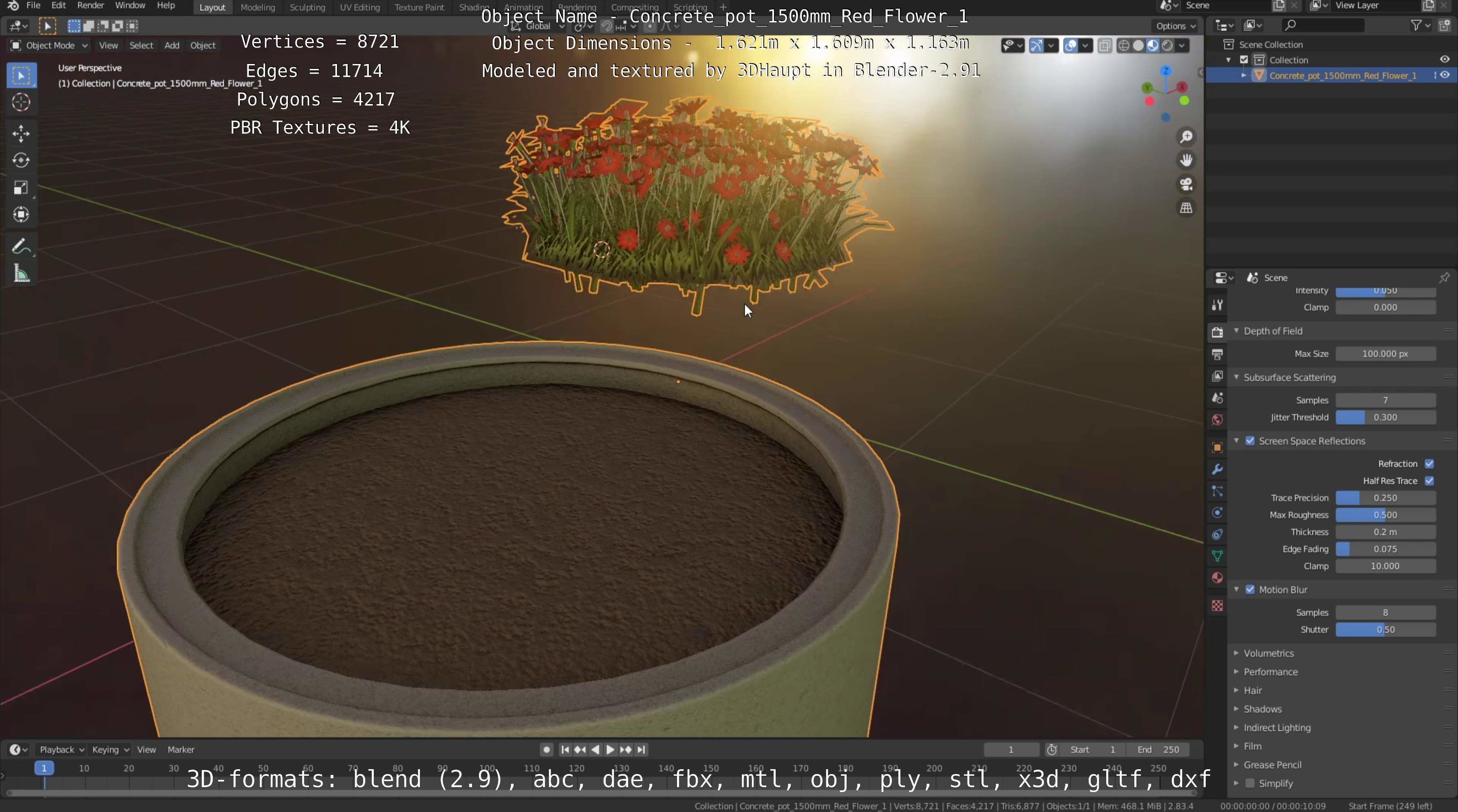
Task: Disable the Screen Space Reflections checkbox
Action: coord(1250,441)
